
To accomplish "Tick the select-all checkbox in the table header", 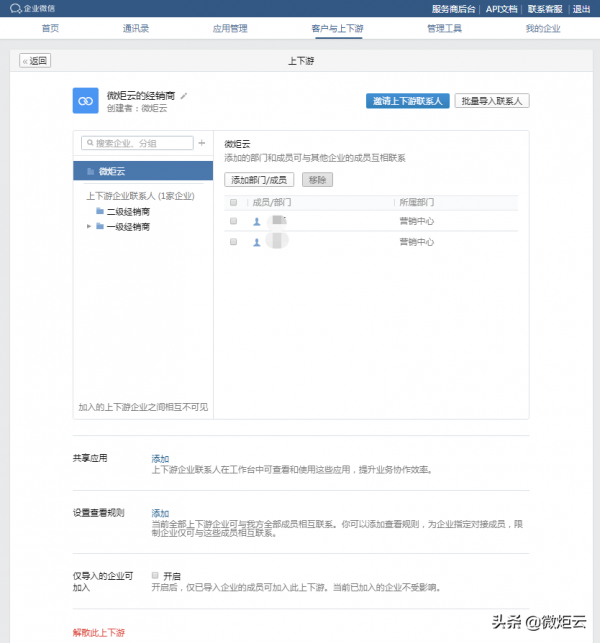I will [x=233, y=202].
